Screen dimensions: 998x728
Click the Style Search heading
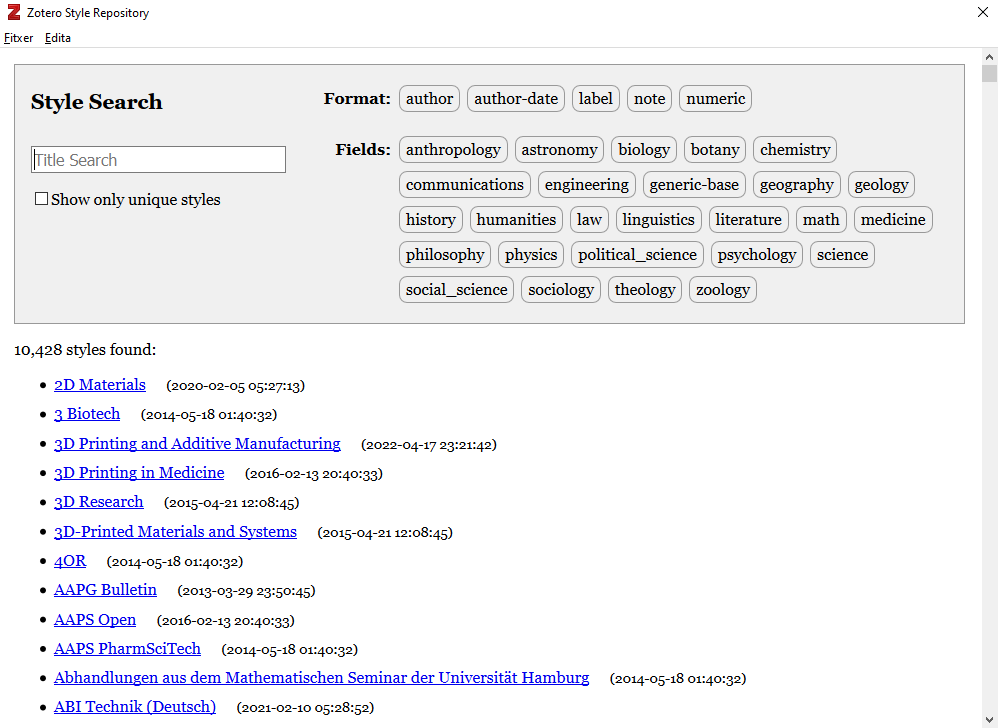click(x=97, y=102)
